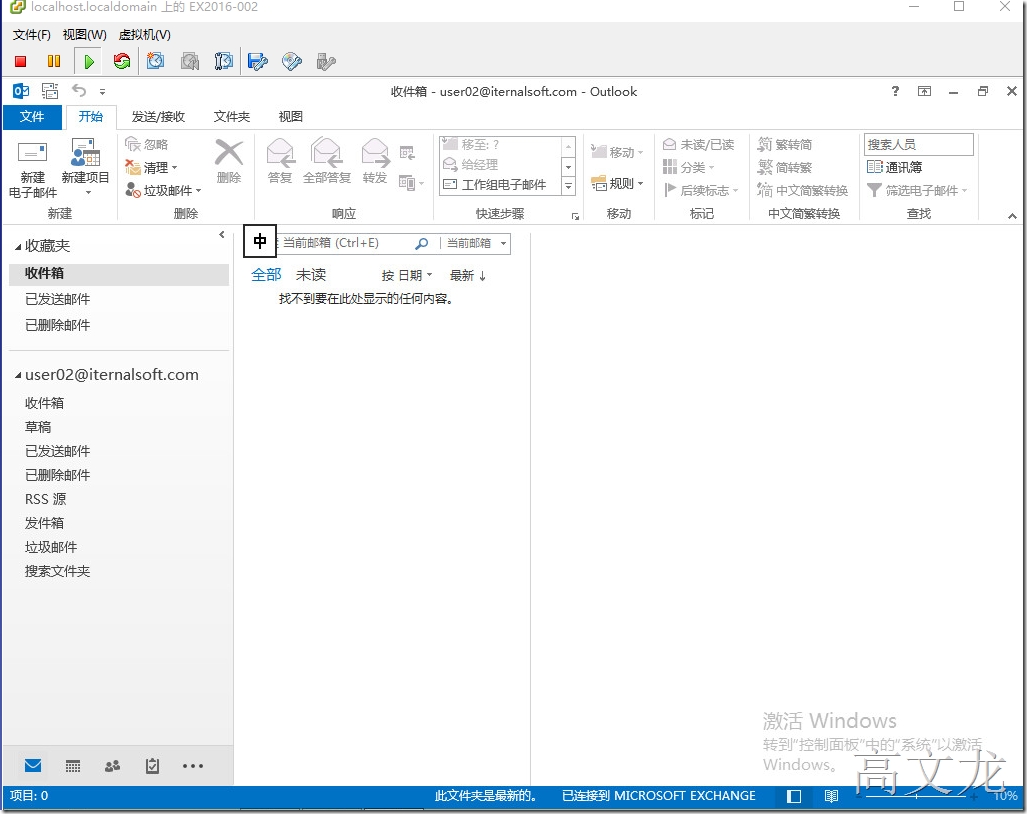Switch to Mail view icon

(33, 766)
